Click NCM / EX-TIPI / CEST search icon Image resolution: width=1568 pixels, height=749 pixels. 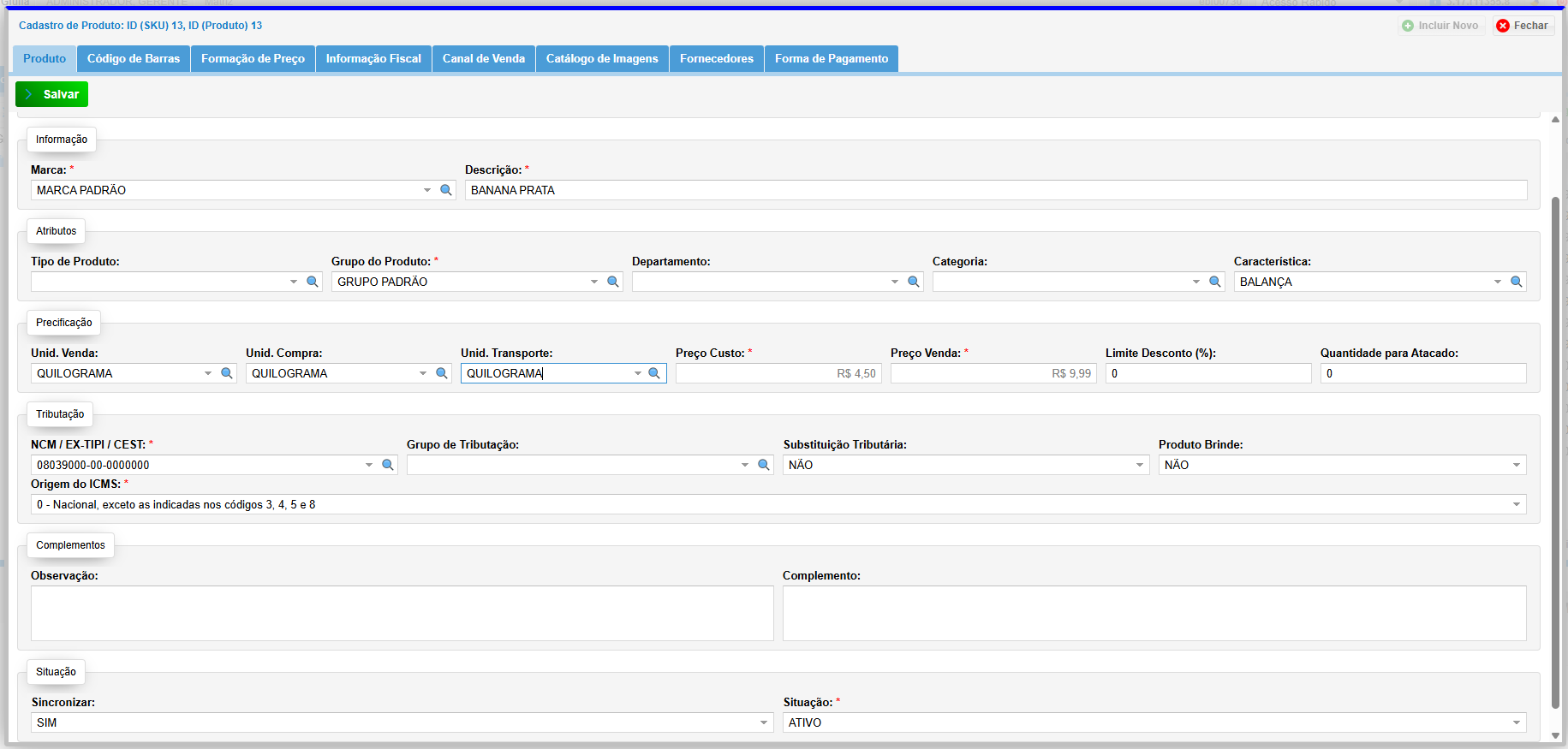[x=388, y=465]
